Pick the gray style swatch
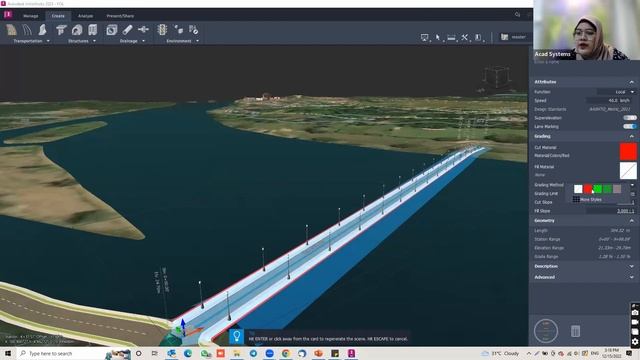The height and width of the screenshot is (360, 640). (617, 189)
